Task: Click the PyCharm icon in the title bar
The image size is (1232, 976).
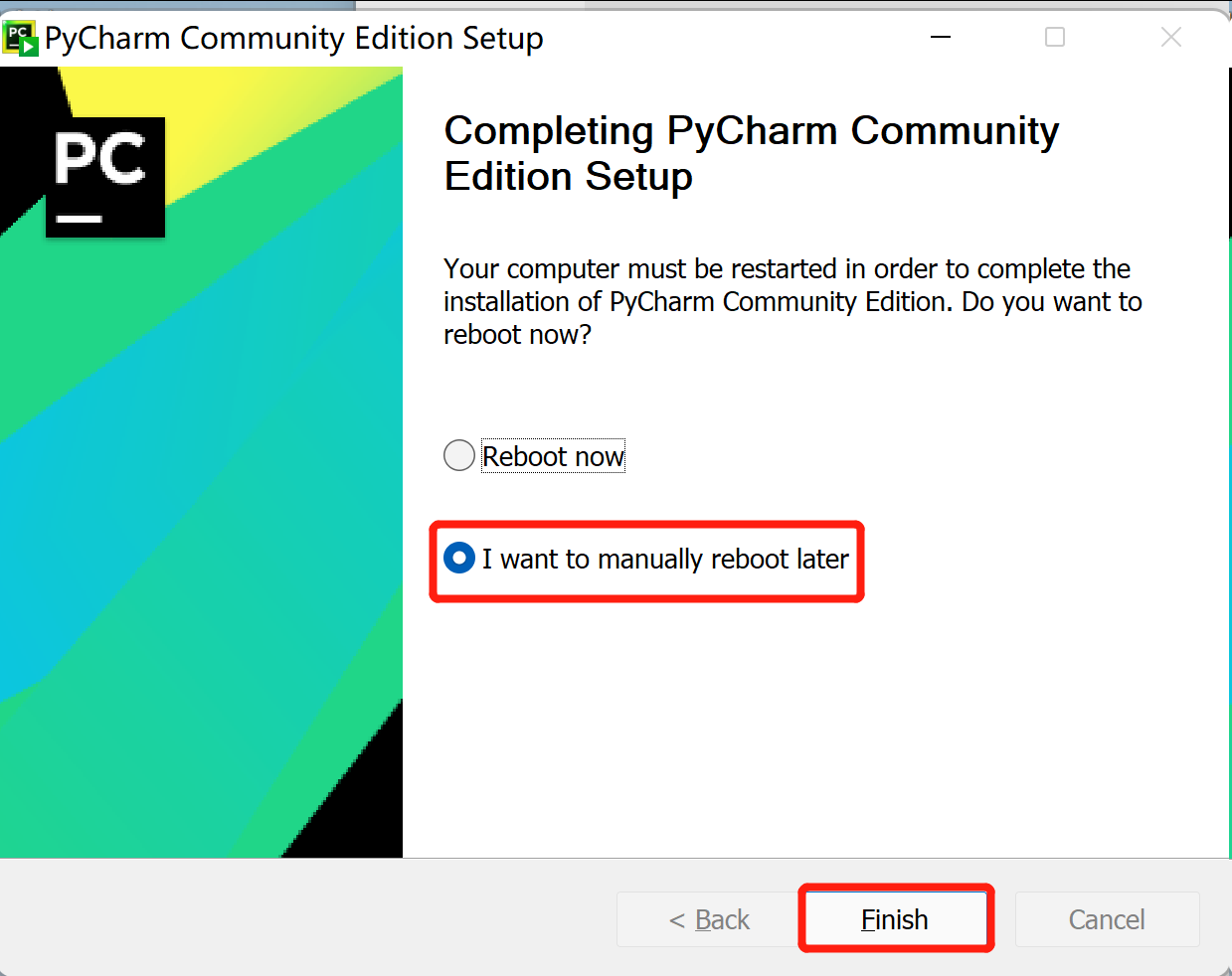Action: 21,39
